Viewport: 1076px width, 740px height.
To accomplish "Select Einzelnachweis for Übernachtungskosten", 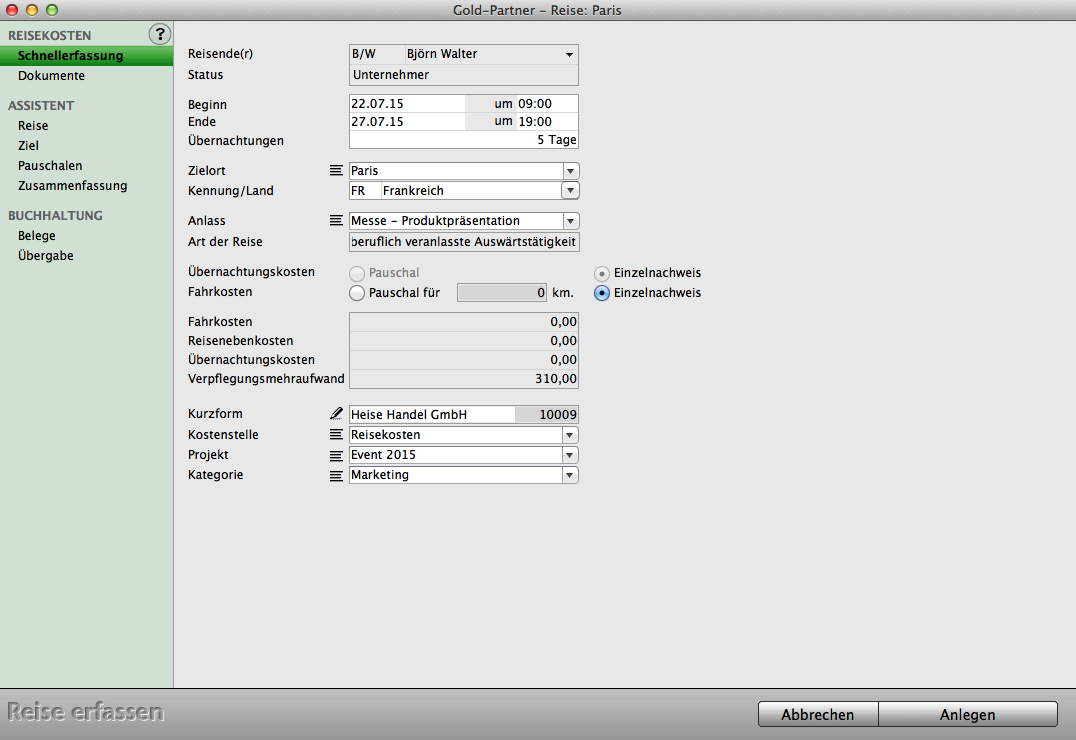I will [x=602, y=273].
